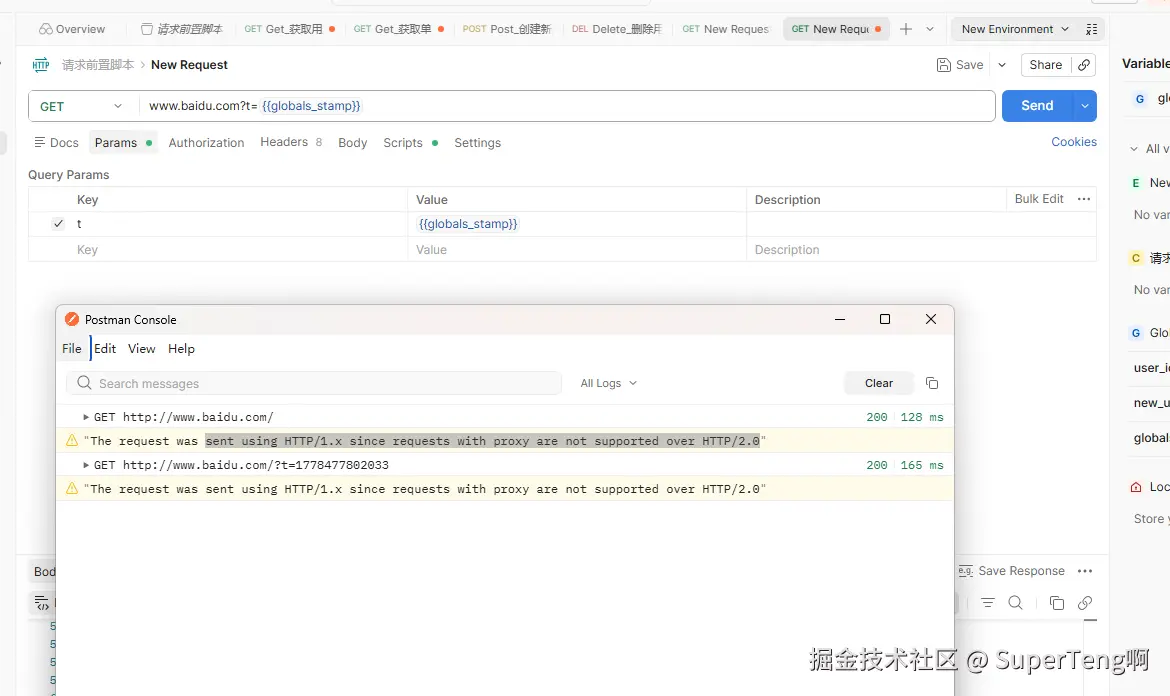Clear the console logs
This screenshot has height=696, width=1170.
878,383
